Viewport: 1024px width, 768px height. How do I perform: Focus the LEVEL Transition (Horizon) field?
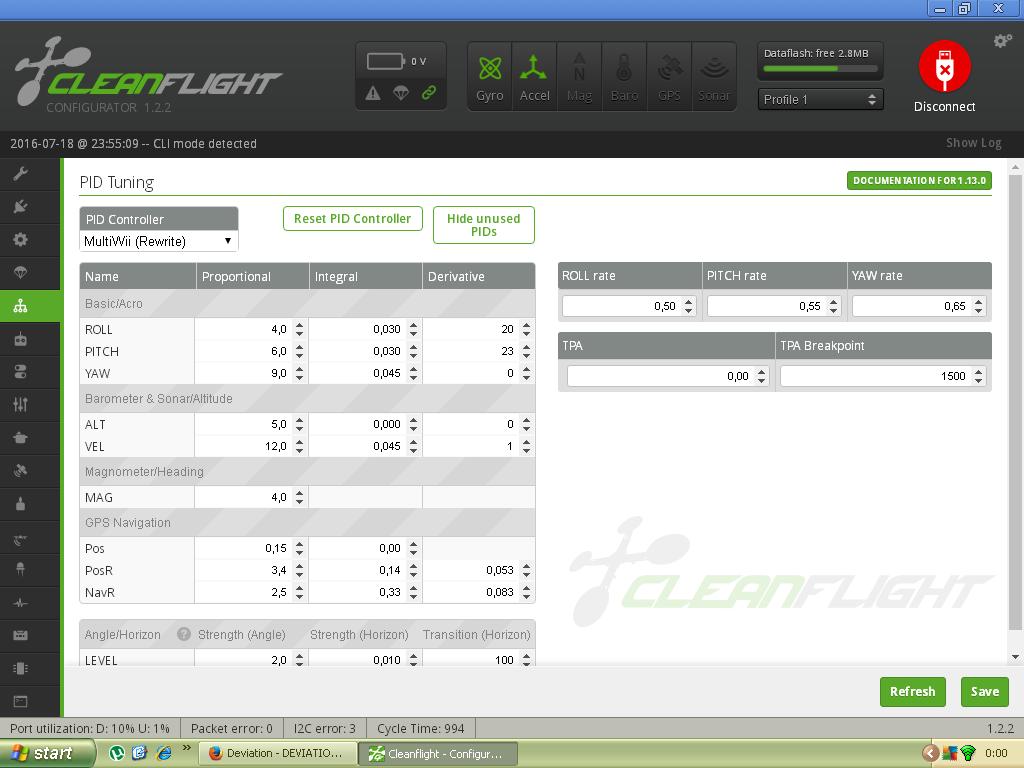coord(478,658)
